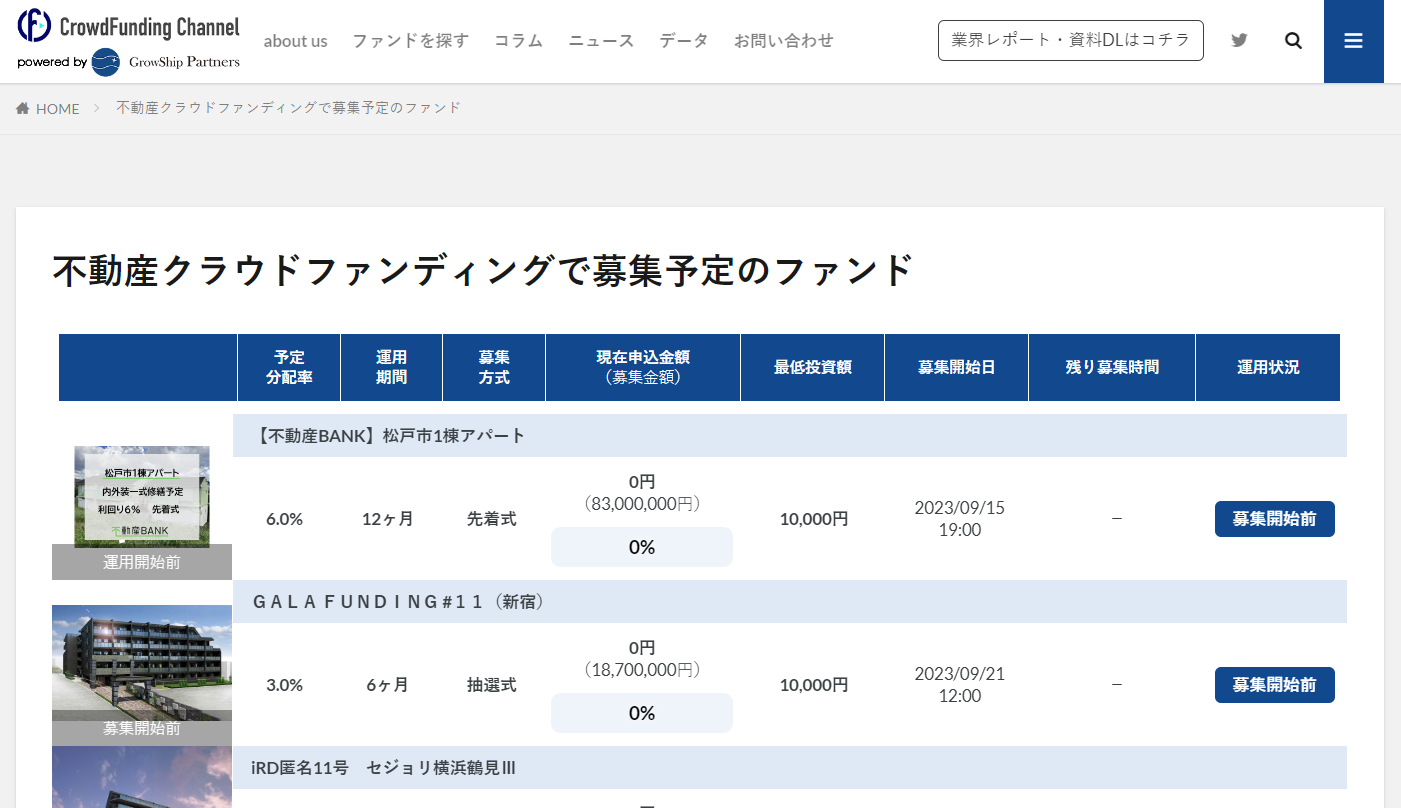Click the 募集開始前 label under GALA thumbnail
Screen dimensions: 1401x808
[142, 728]
